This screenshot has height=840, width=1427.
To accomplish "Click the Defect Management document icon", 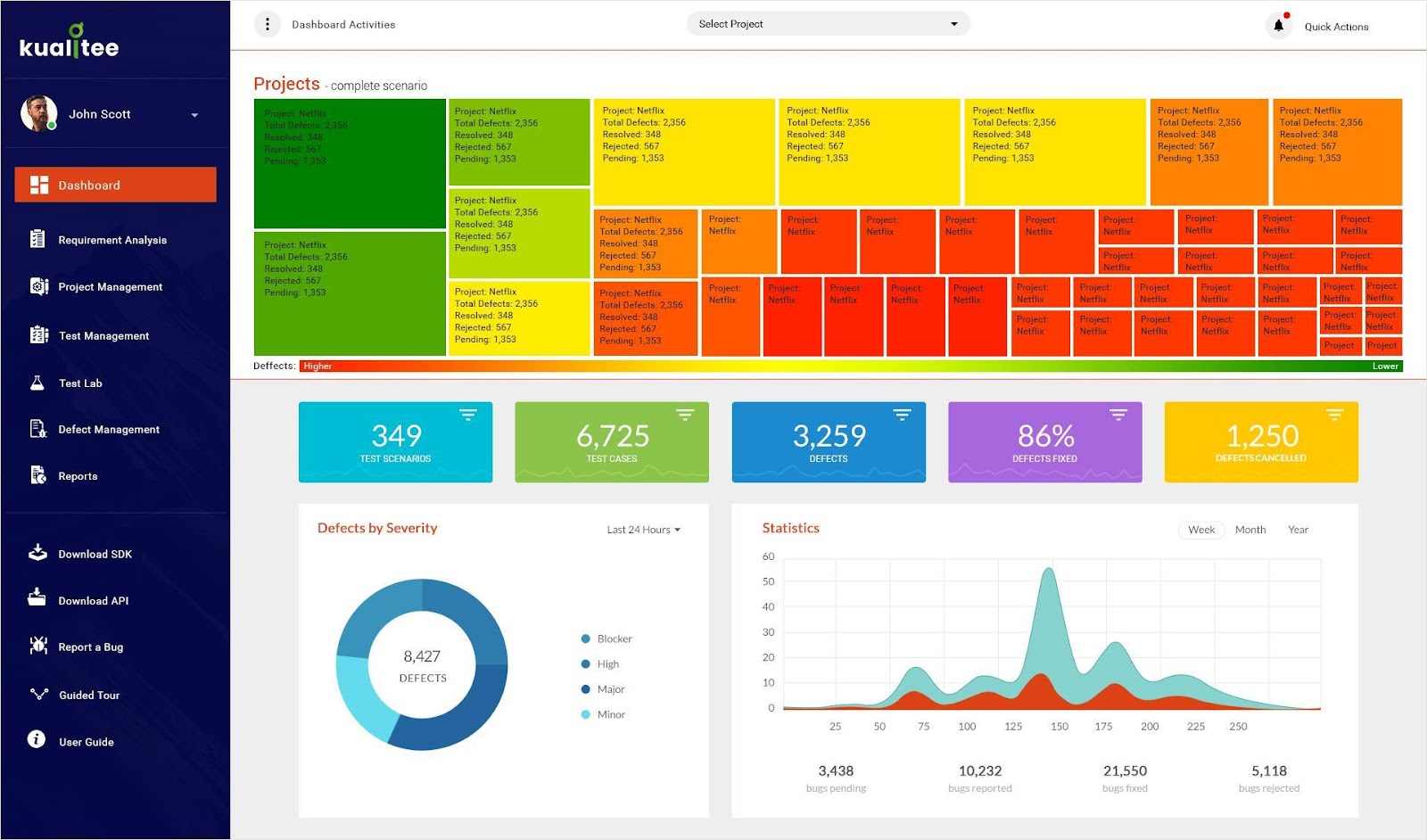I will click(x=38, y=429).
